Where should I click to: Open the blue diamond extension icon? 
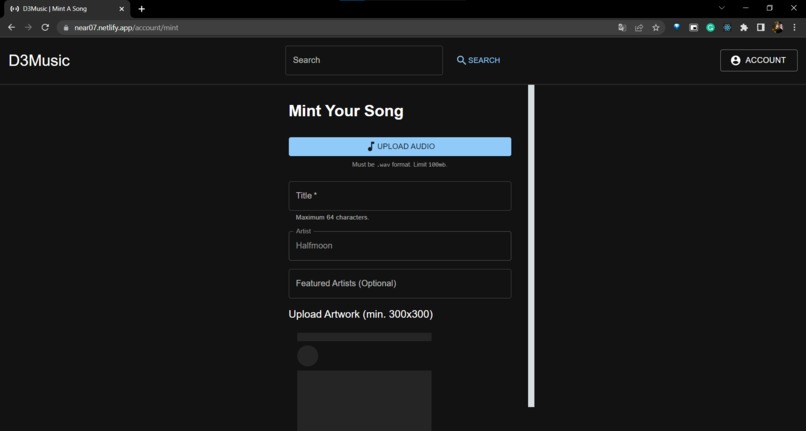tap(676, 27)
